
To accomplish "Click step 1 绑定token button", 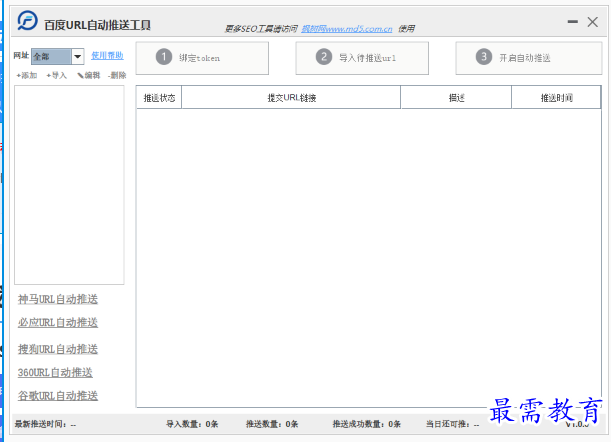I will pos(202,58).
